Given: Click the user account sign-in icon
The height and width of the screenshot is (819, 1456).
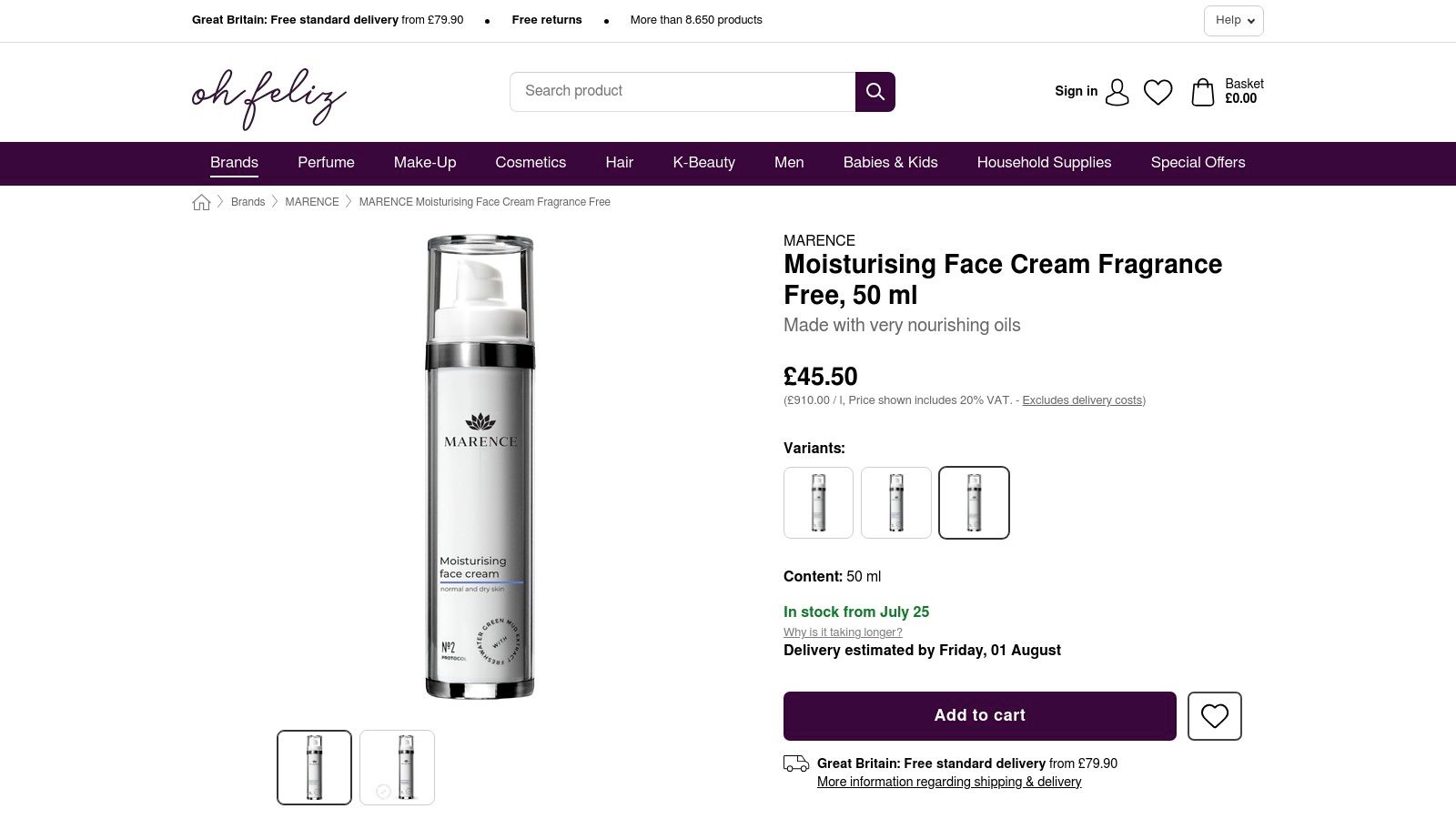Looking at the screenshot, I should point(1117,92).
